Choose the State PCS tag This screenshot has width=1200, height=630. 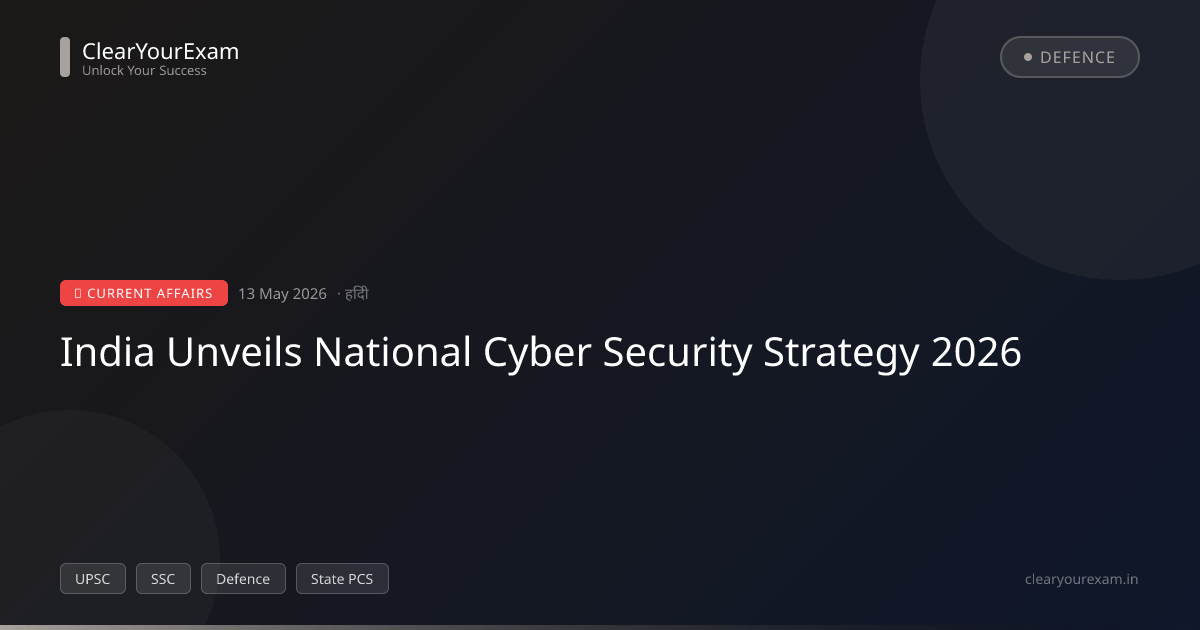click(342, 579)
